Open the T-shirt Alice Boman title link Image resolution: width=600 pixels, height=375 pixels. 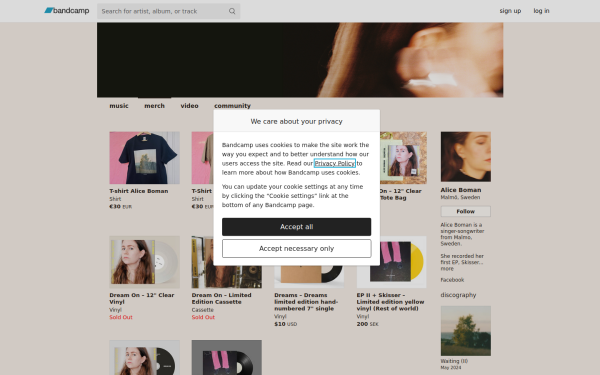tap(139, 191)
